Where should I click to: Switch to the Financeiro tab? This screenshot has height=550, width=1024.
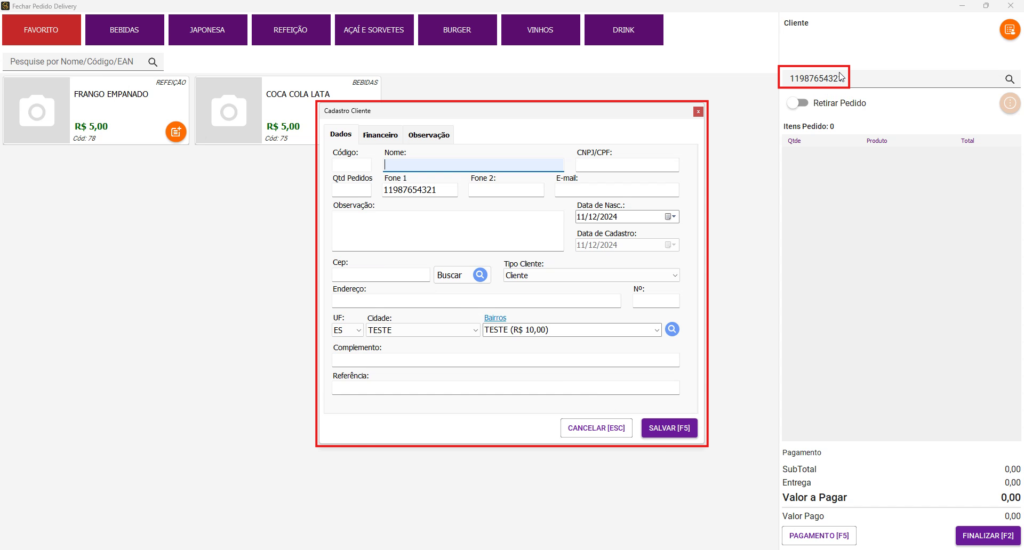(x=380, y=134)
